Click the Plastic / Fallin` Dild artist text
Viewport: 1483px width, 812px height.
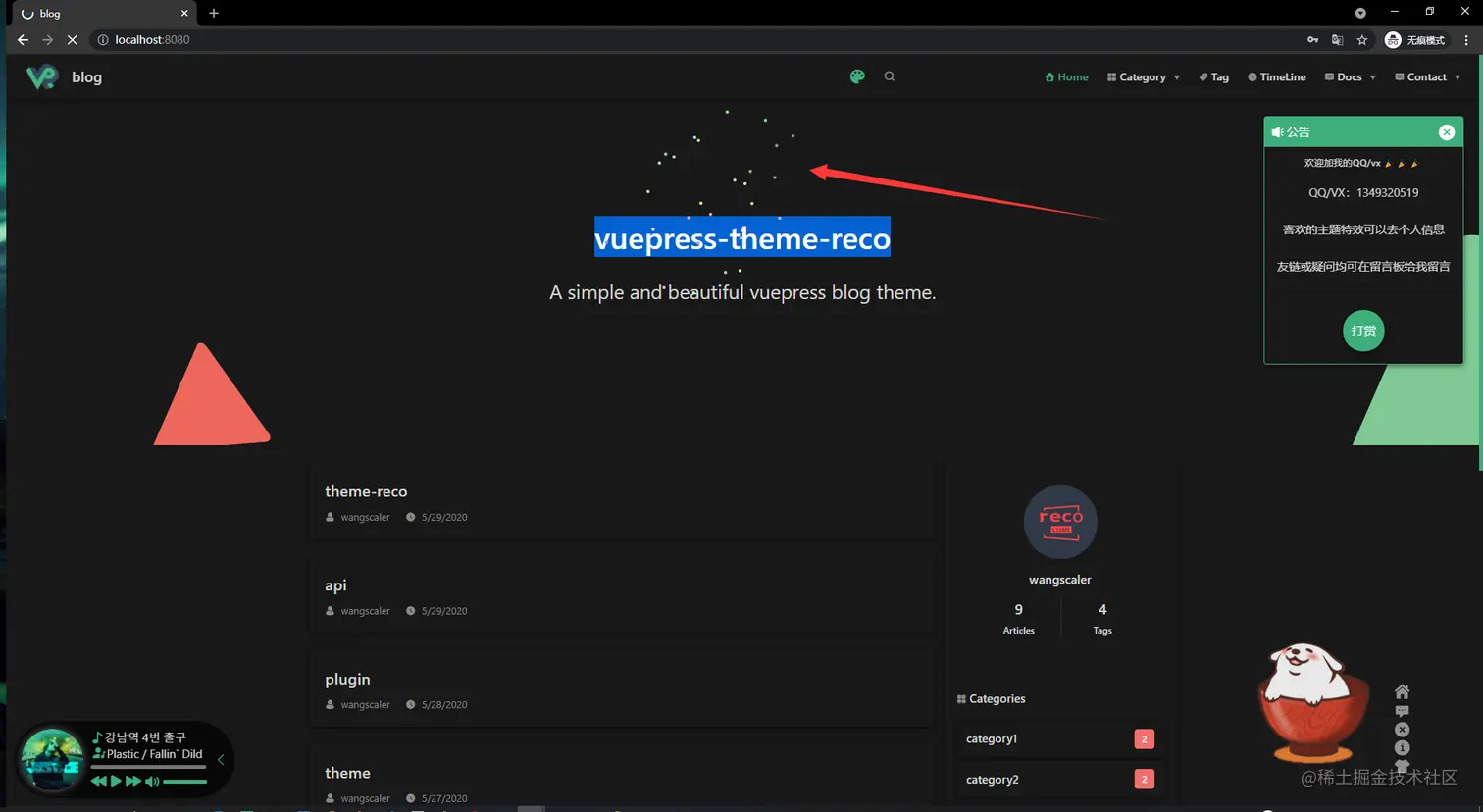click(154, 754)
